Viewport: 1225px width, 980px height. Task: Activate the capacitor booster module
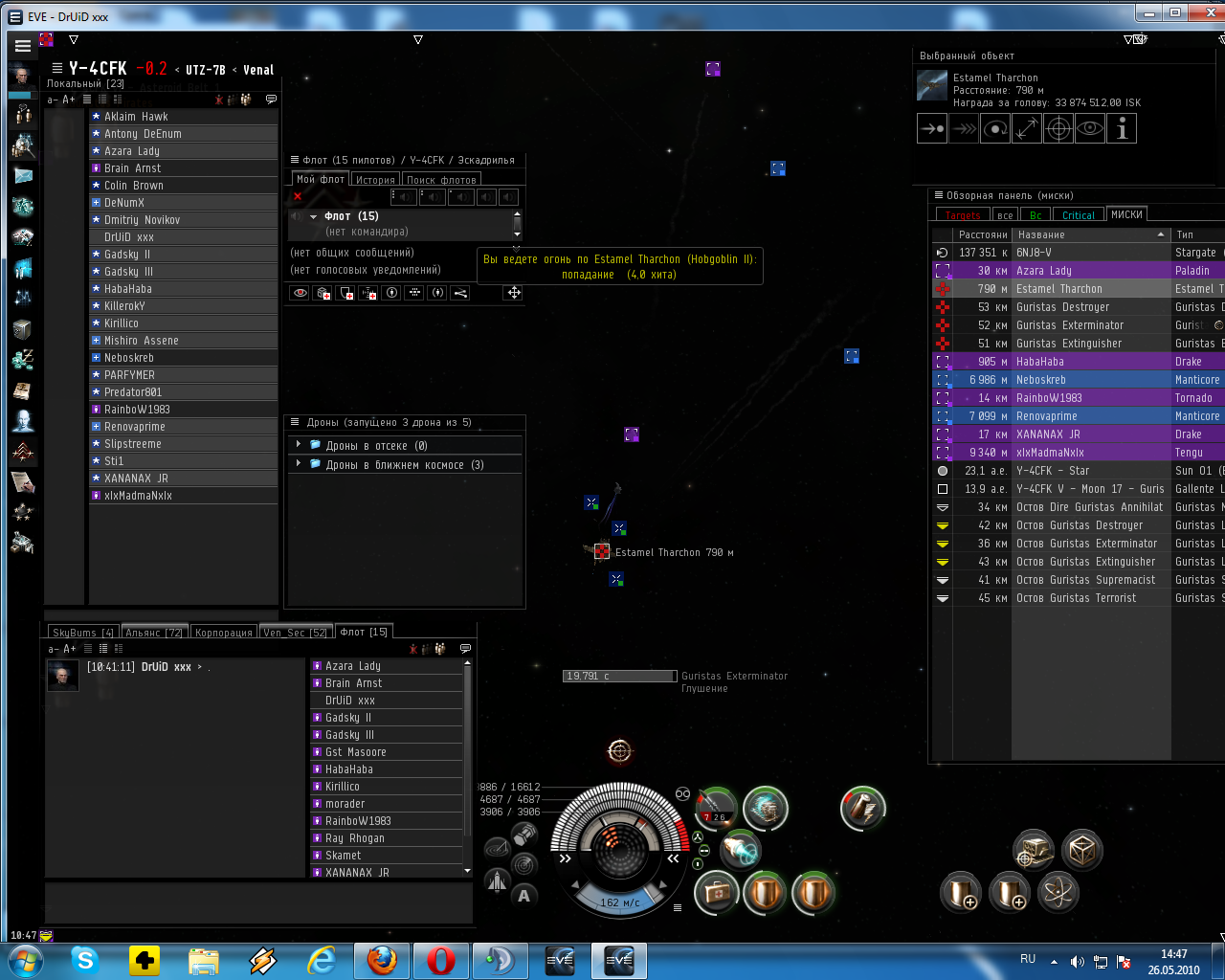[862, 808]
